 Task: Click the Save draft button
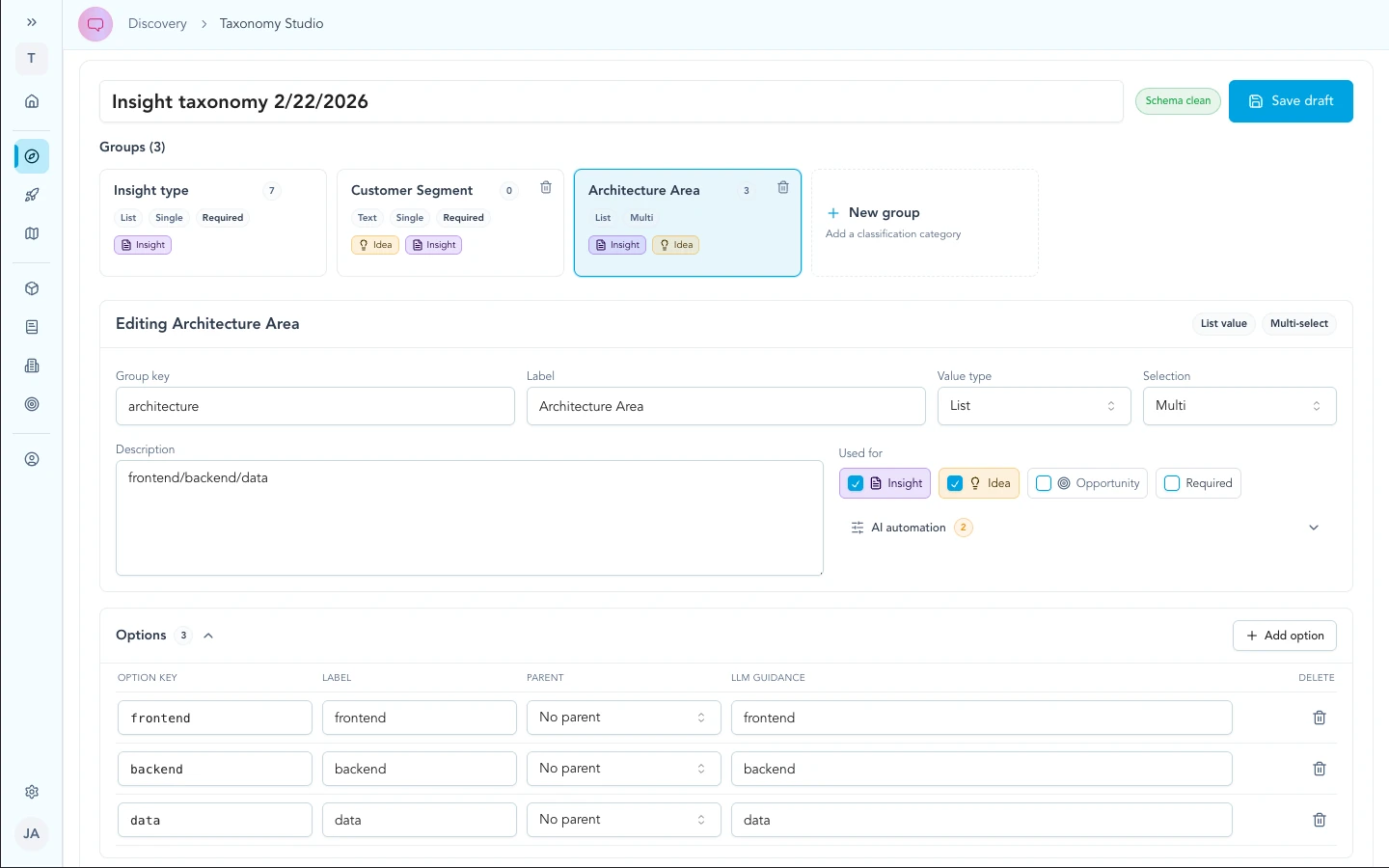(x=1291, y=101)
